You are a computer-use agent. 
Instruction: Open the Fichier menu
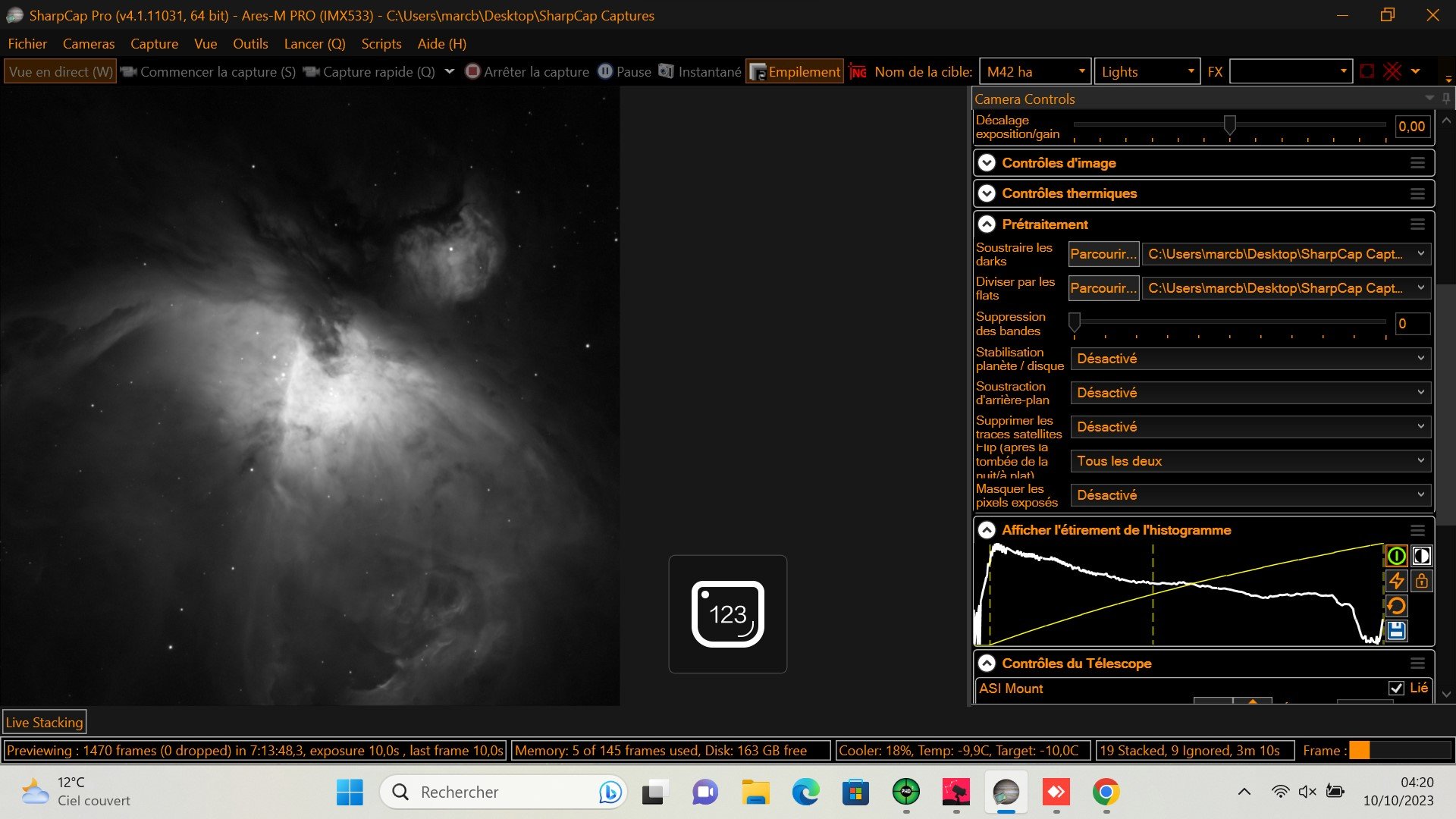(27, 44)
